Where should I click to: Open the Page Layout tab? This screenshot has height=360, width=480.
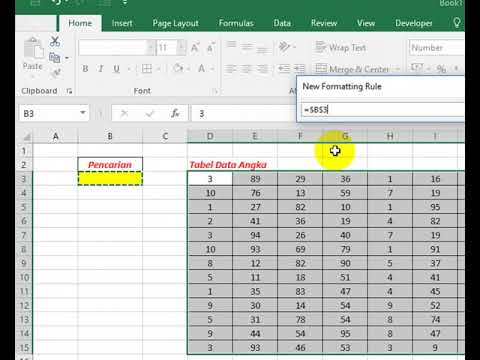point(176,23)
